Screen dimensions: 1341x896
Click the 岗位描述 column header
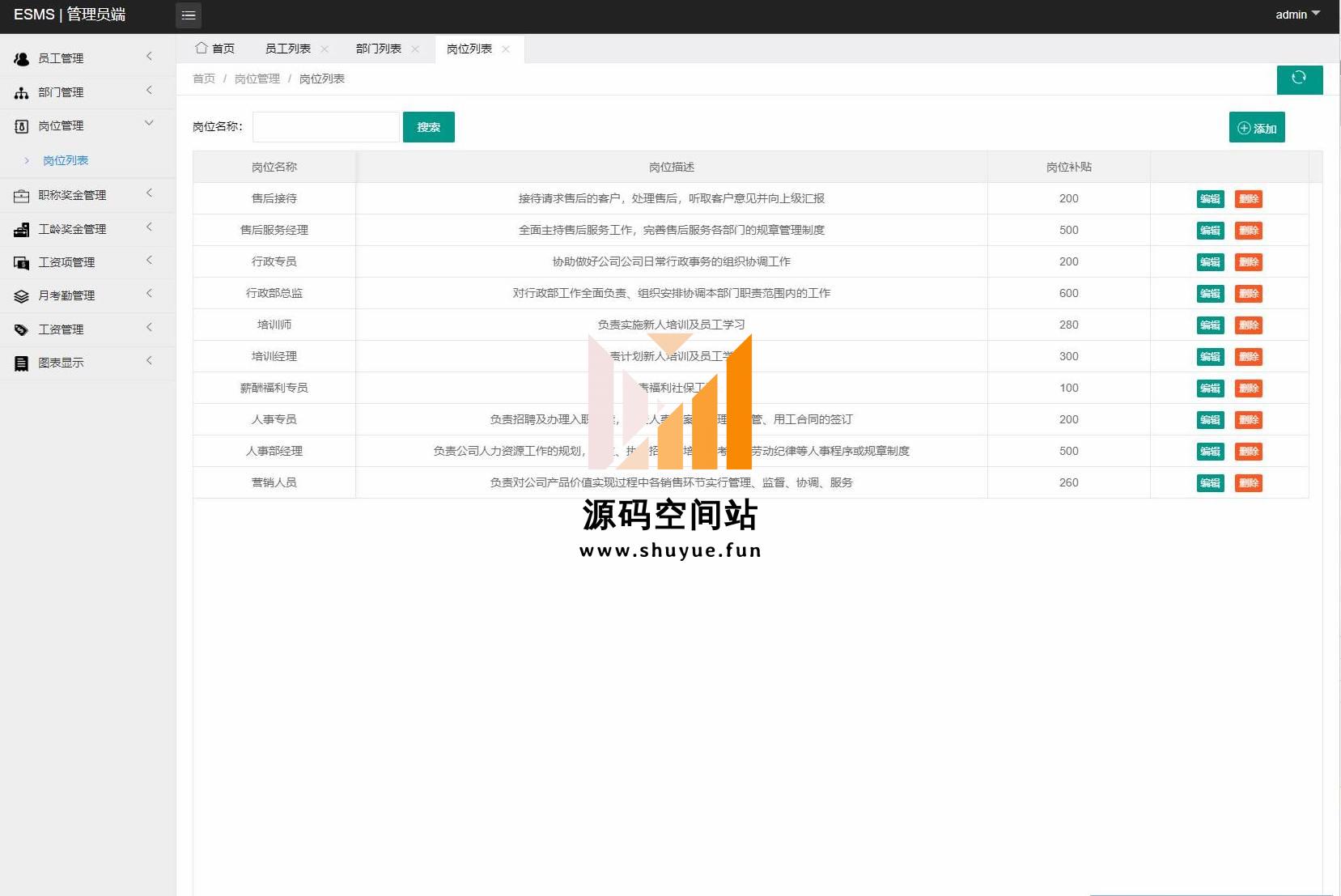point(672,167)
